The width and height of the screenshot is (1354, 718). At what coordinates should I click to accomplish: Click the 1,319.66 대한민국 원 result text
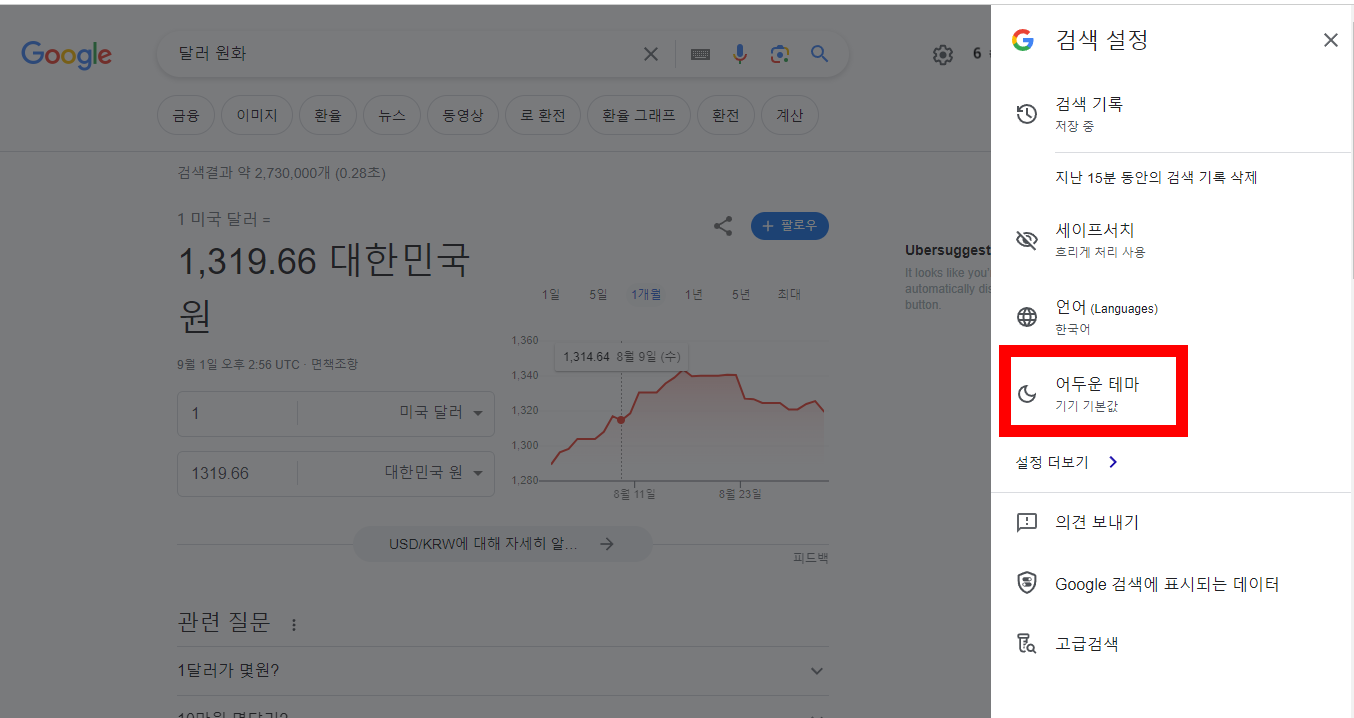(324, 289)
